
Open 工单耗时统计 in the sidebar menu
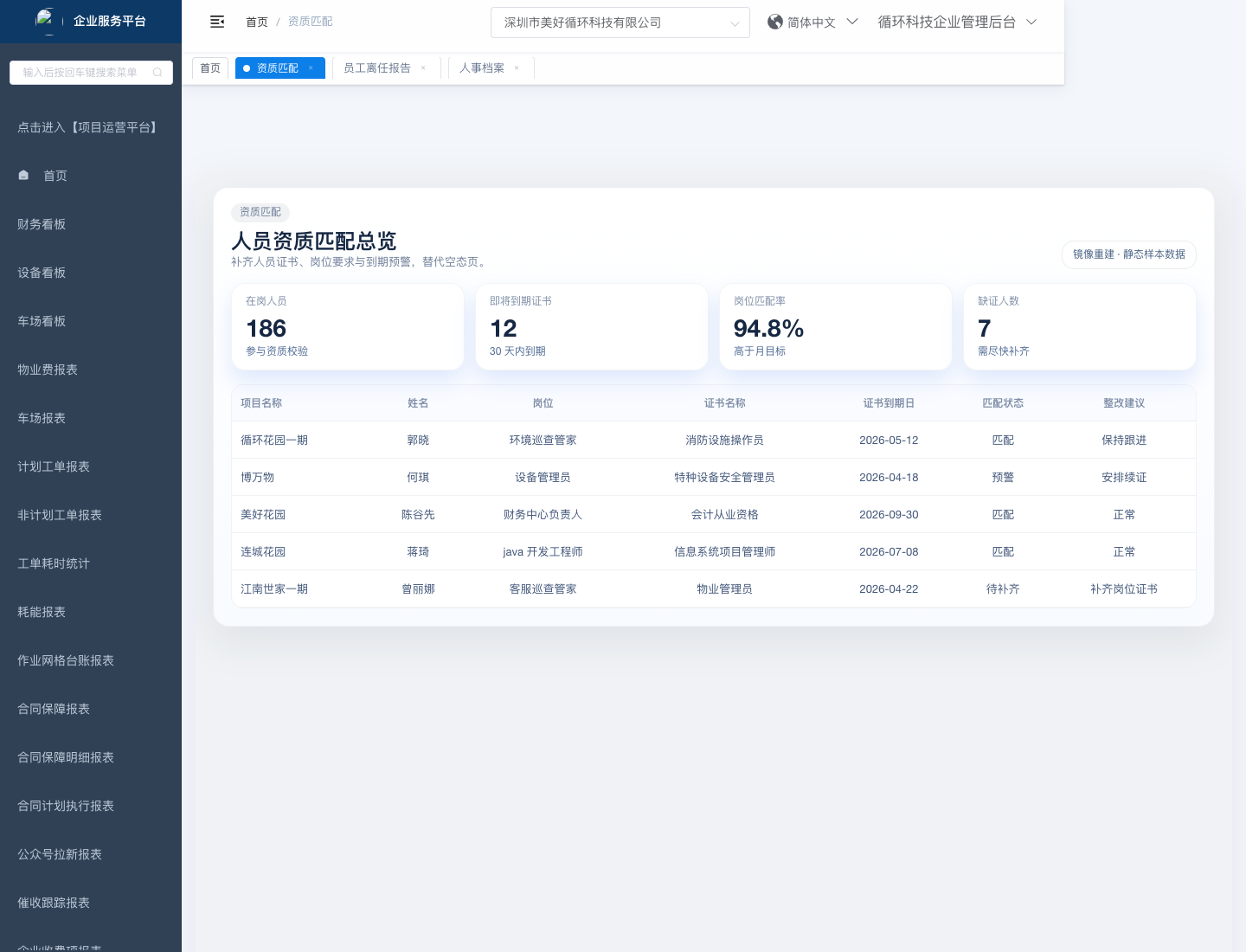coord(54,563)
